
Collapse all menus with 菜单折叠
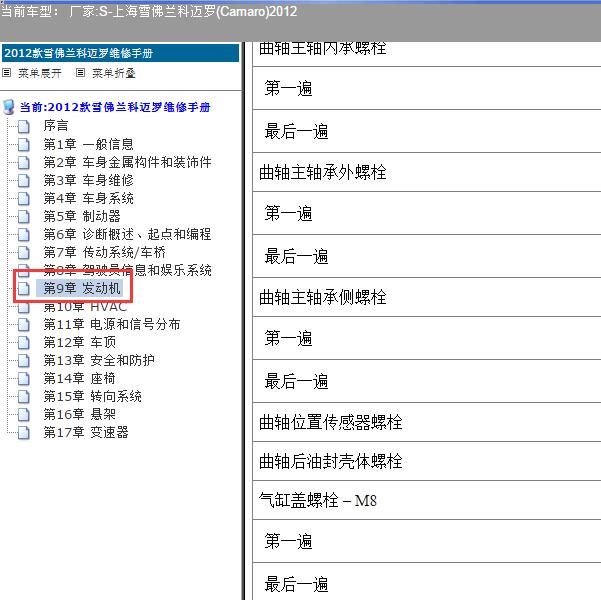pyautogui.click(x=114, y=73)
